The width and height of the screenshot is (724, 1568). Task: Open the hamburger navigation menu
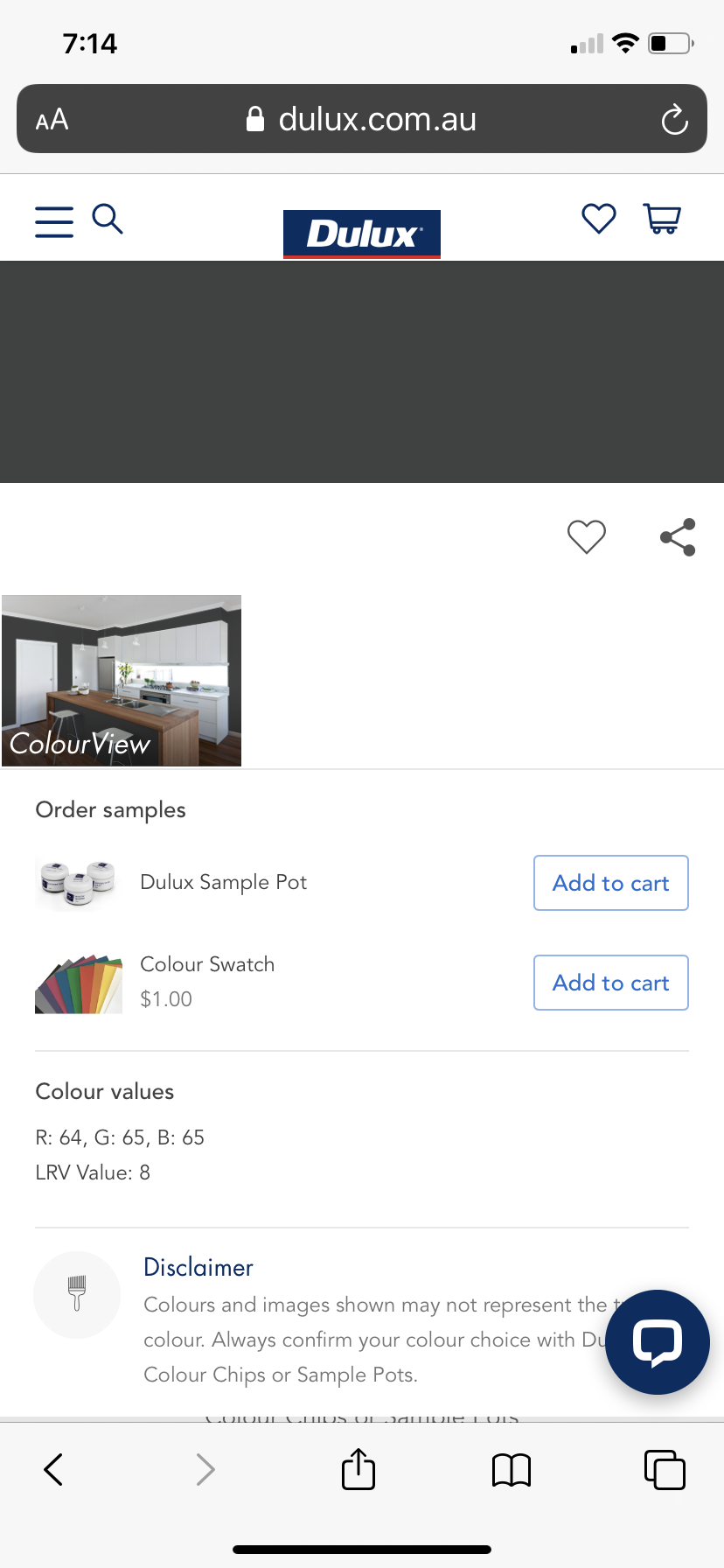tap(54, 221)
